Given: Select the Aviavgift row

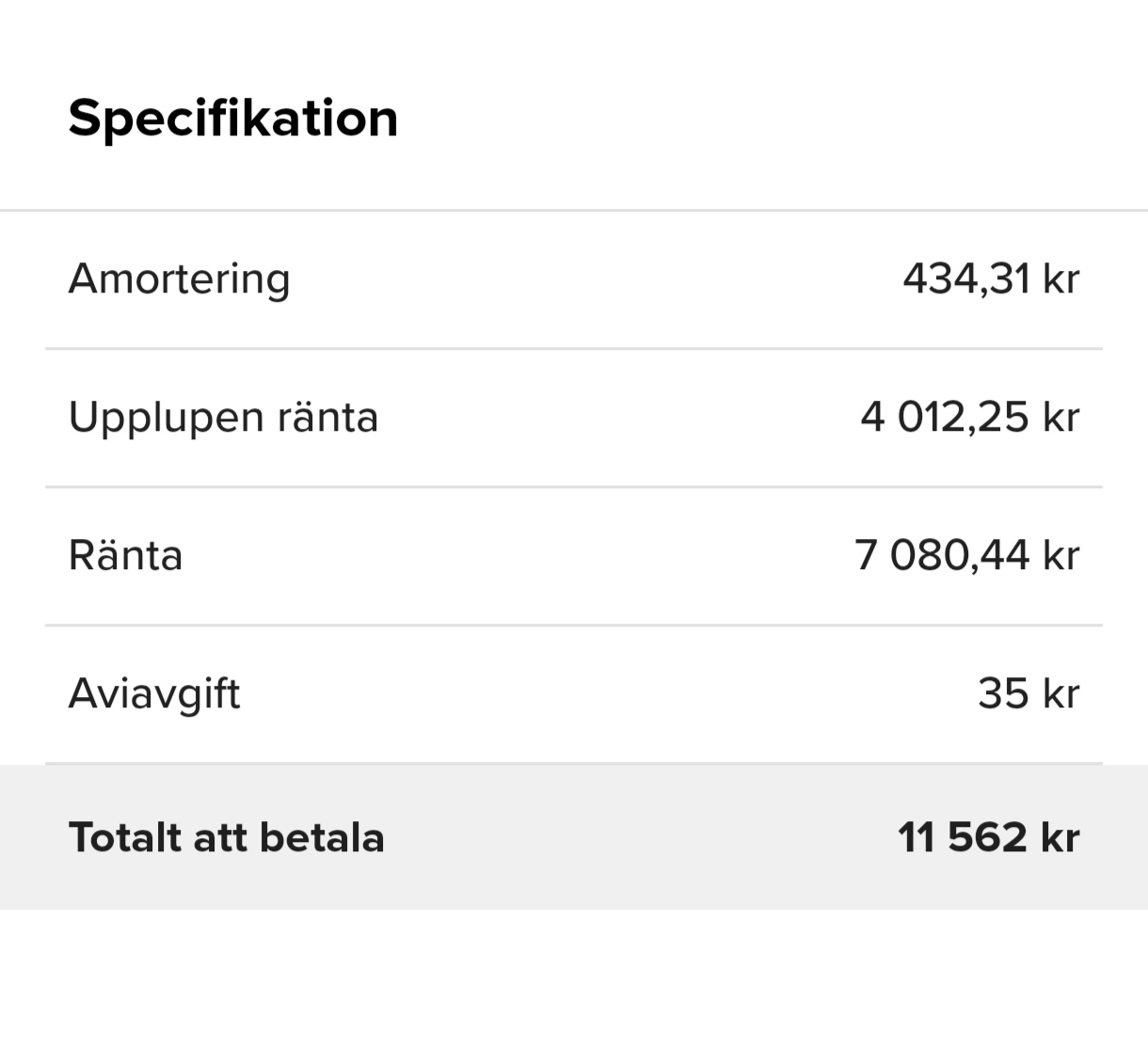Looking at the screenshot, I should coord(574,693).
